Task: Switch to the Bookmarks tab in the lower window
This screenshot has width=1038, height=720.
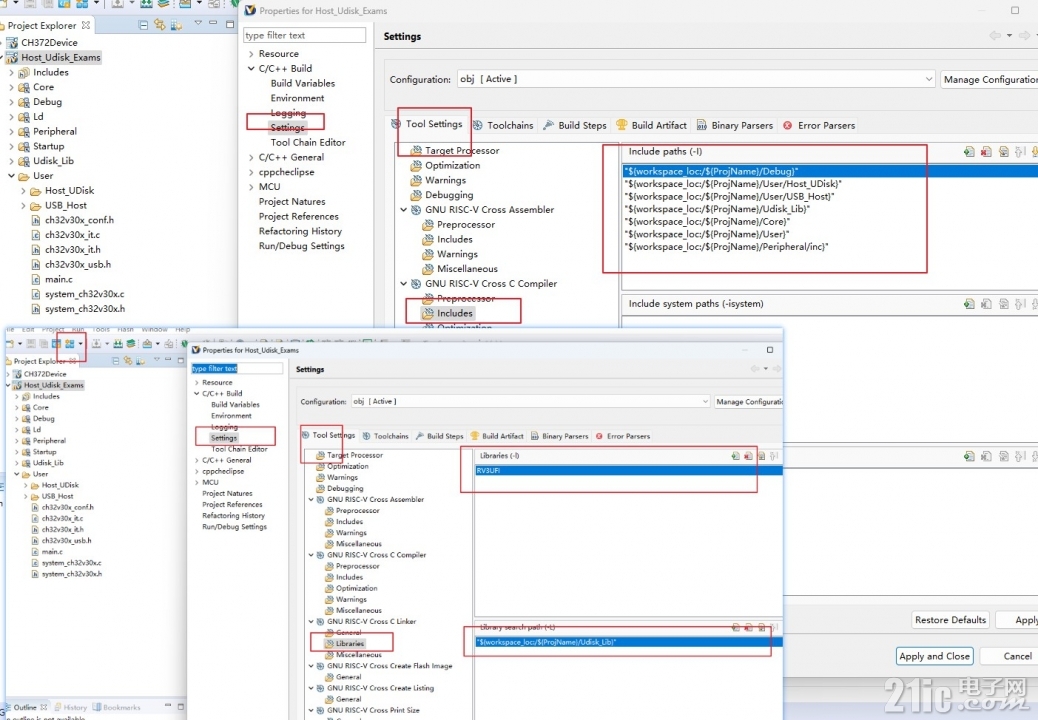Action: click(117, 707)
